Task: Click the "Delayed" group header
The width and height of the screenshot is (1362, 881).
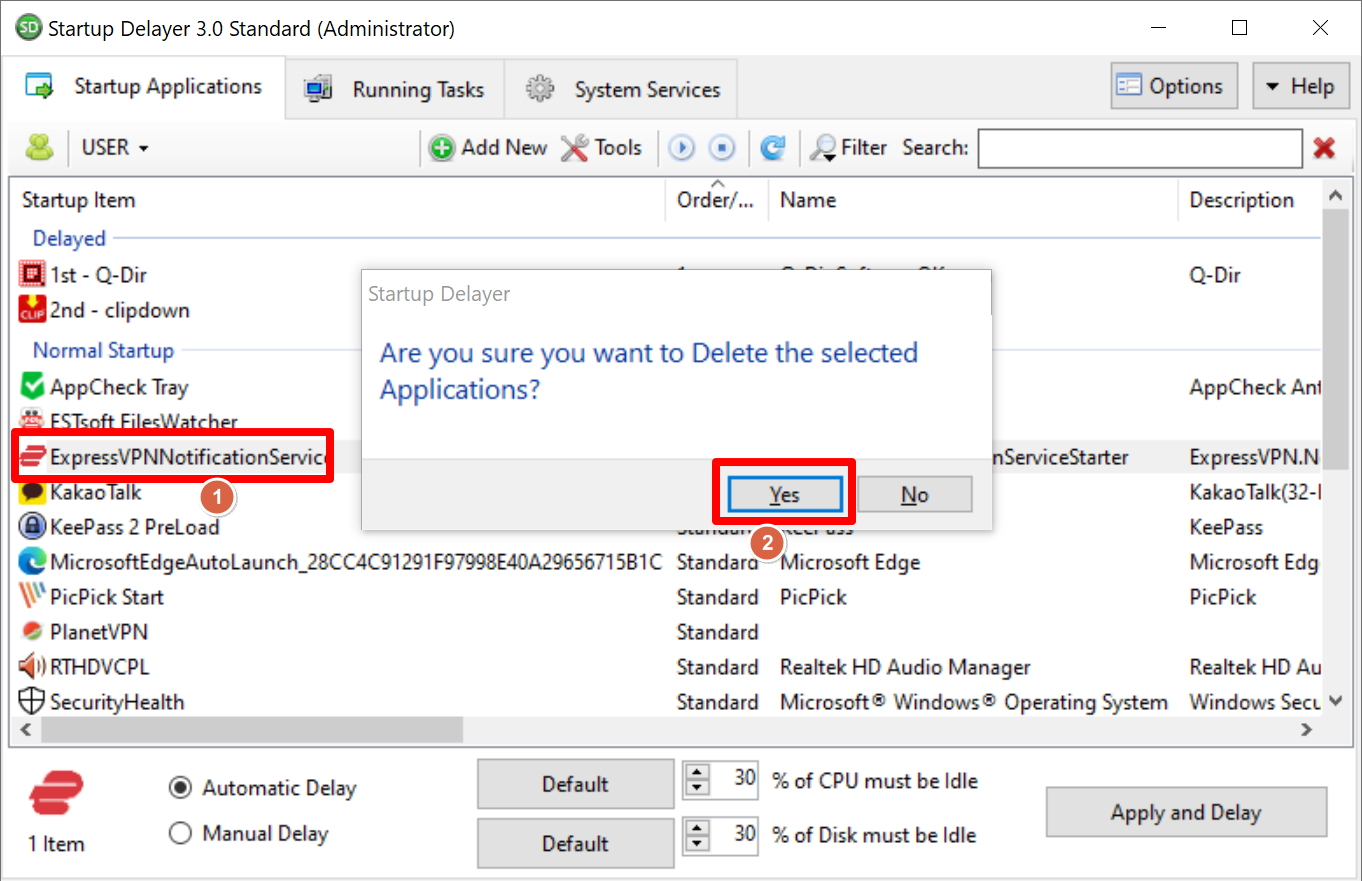Action: (69, 239)
